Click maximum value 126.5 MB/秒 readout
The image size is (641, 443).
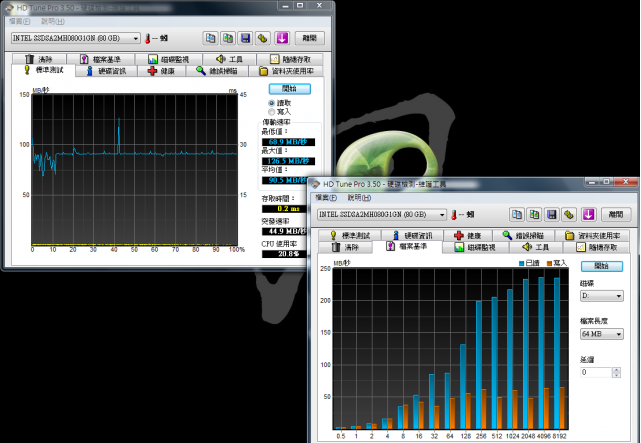click(288, 161)
